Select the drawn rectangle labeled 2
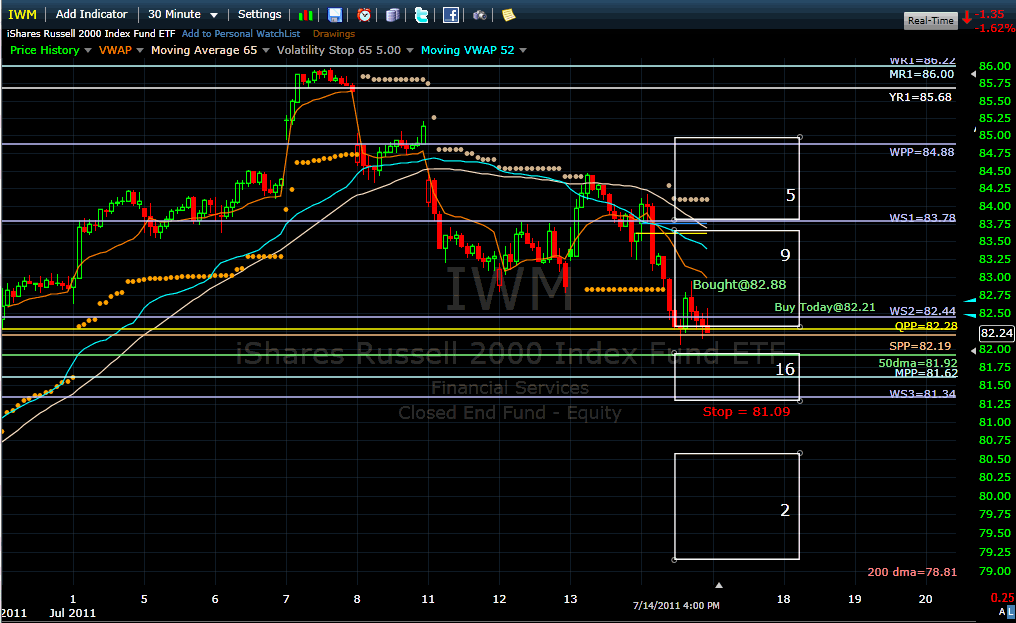Viewport: 1016px width, 623px height. [x=737, y=506]
